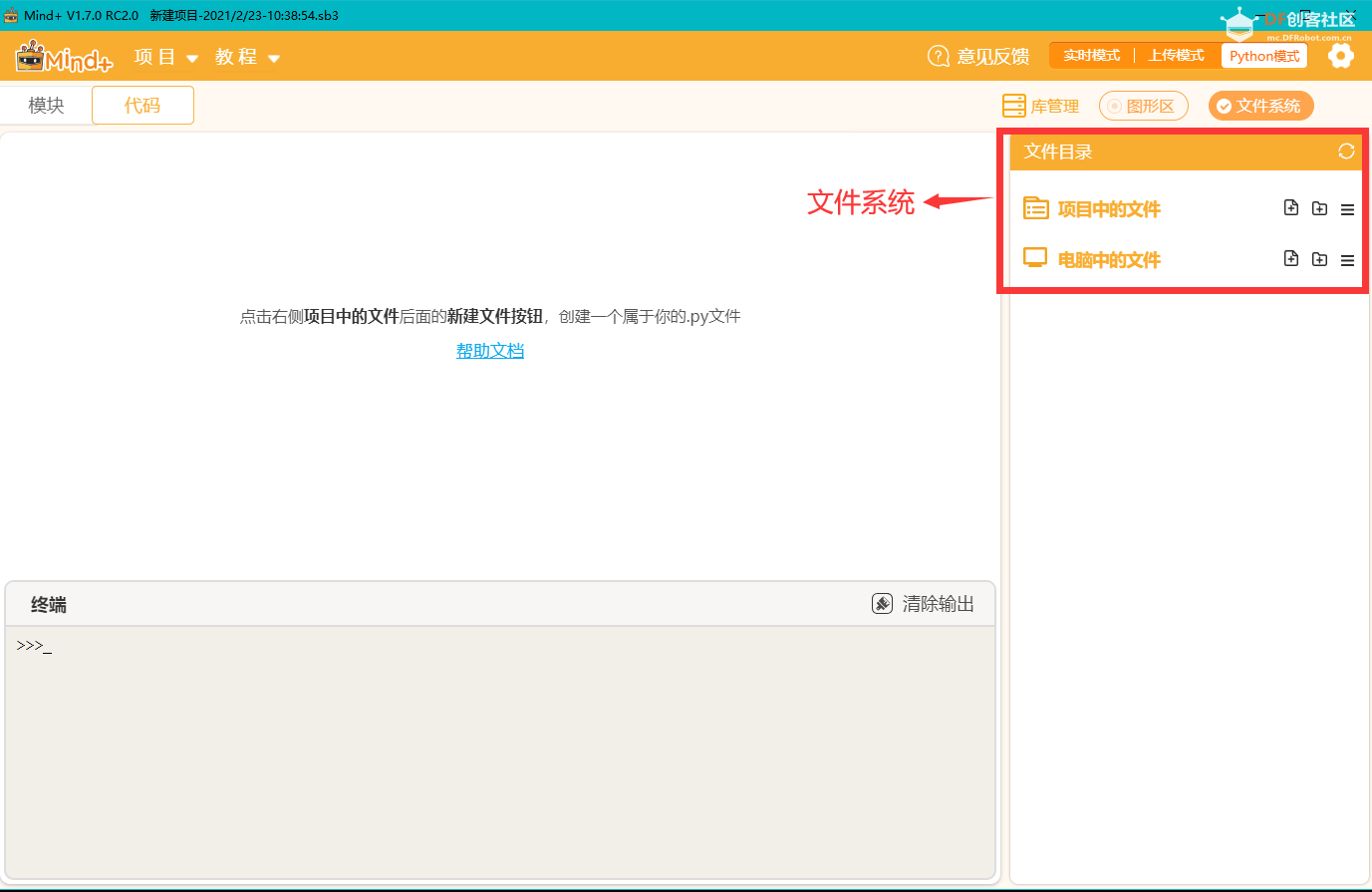Select 电脑中的文件 entry
Screen dimensions: 1372x892
click(x=1109, y=260)
